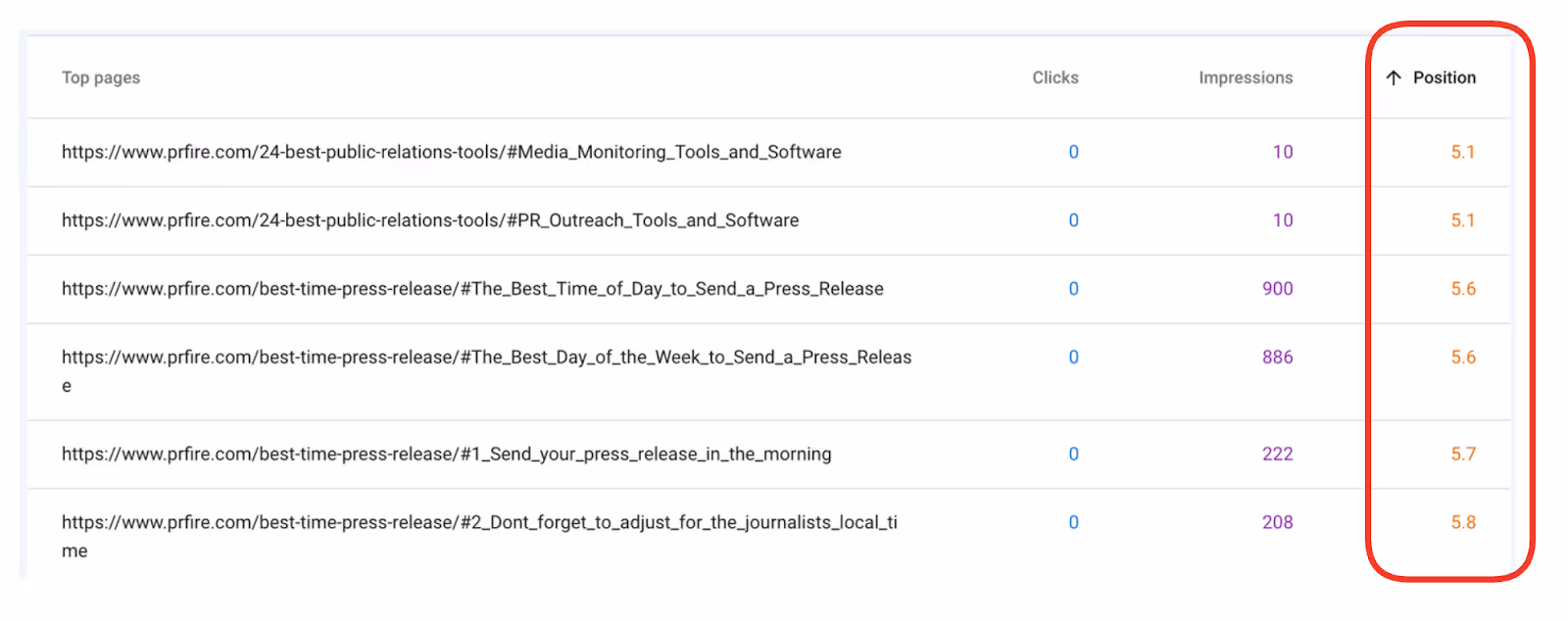
Task: Click the Top pages column header
Action: (101, 77)
